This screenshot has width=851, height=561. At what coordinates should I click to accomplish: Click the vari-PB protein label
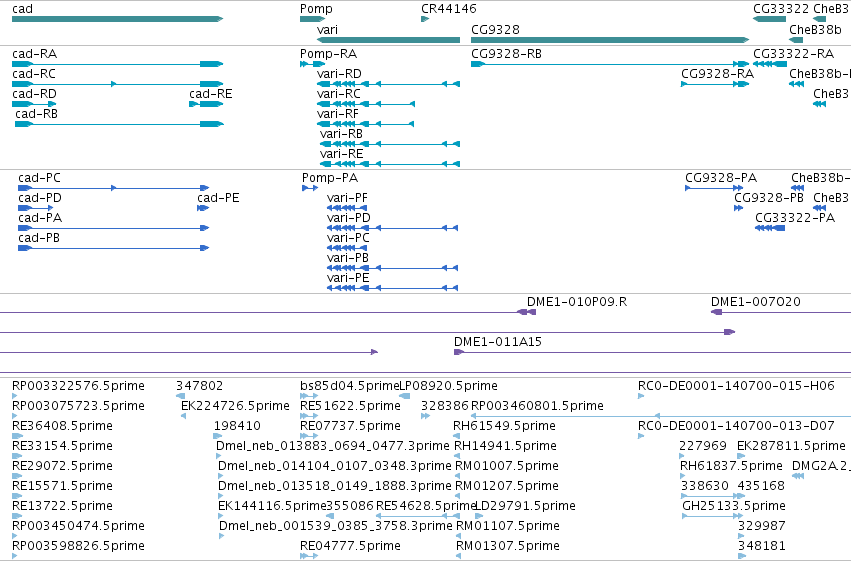click(x=348, y=258)
